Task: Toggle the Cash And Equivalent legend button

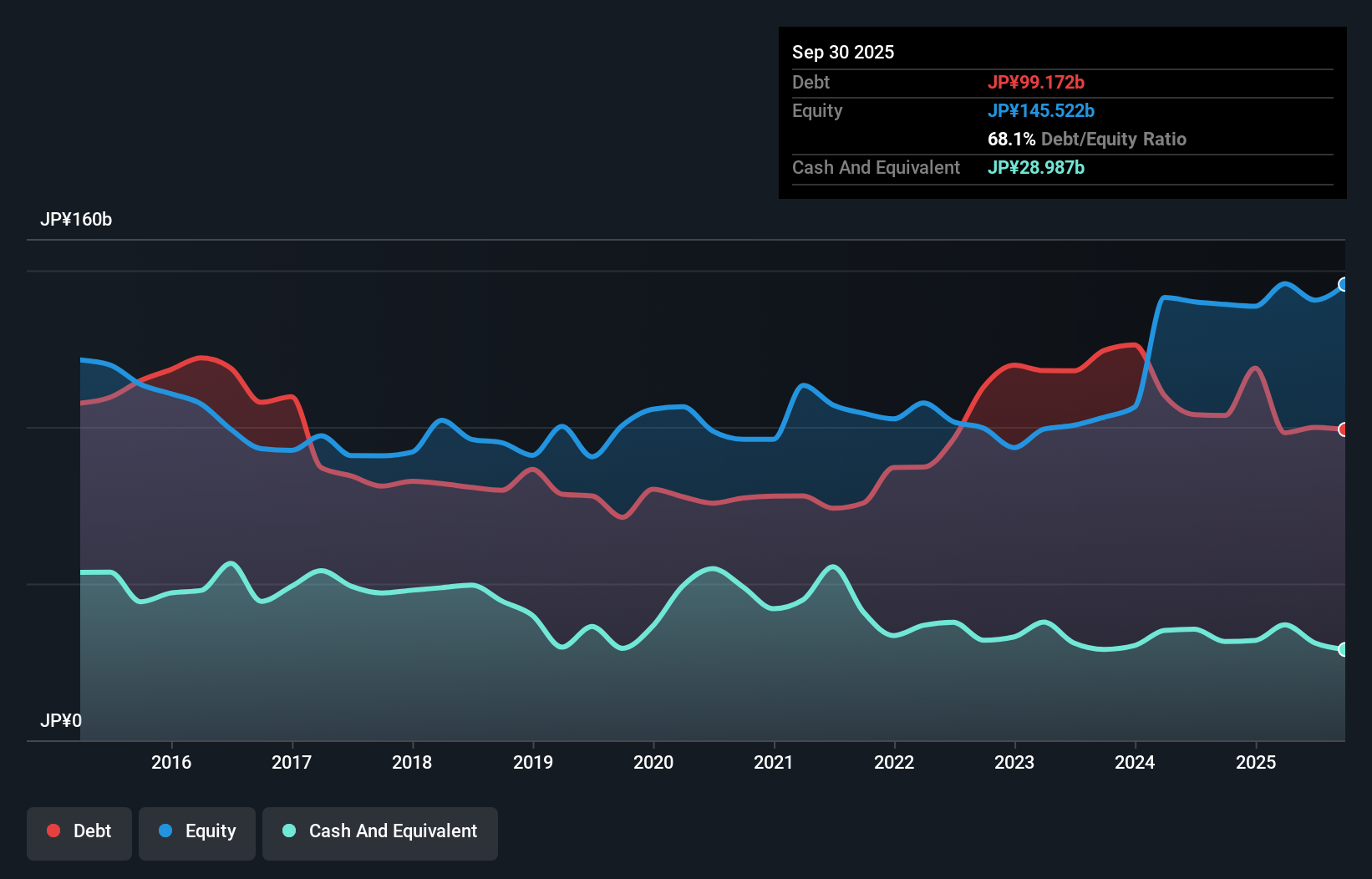Action: (x=380, y=833)
